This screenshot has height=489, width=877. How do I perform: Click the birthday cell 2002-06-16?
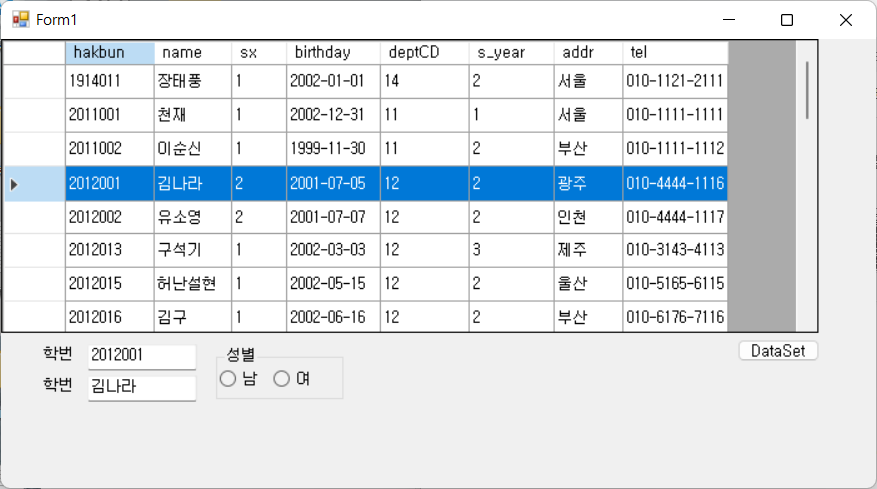coord(333,316)
